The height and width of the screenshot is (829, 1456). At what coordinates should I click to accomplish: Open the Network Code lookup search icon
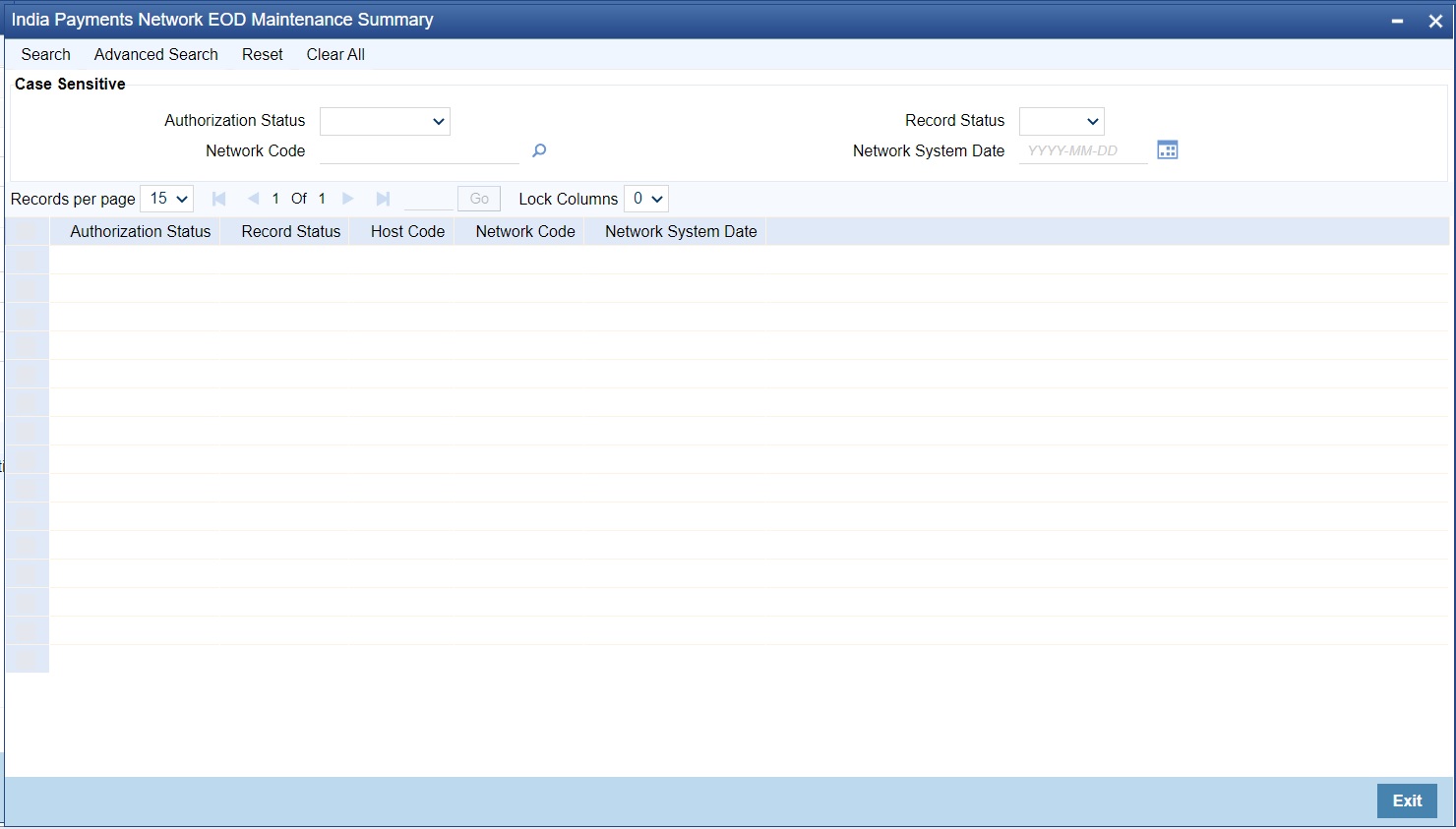pyautogui.click(x=538, y=150)
